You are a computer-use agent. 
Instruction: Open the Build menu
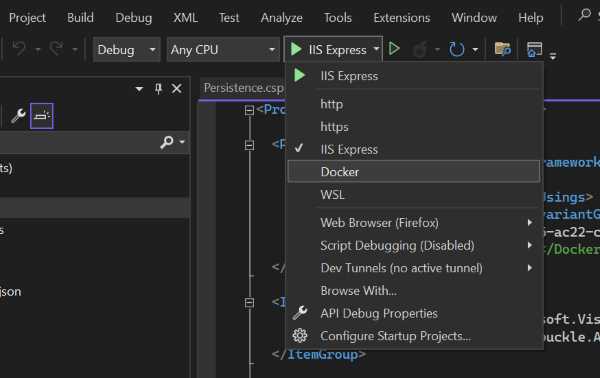point(80,18)
